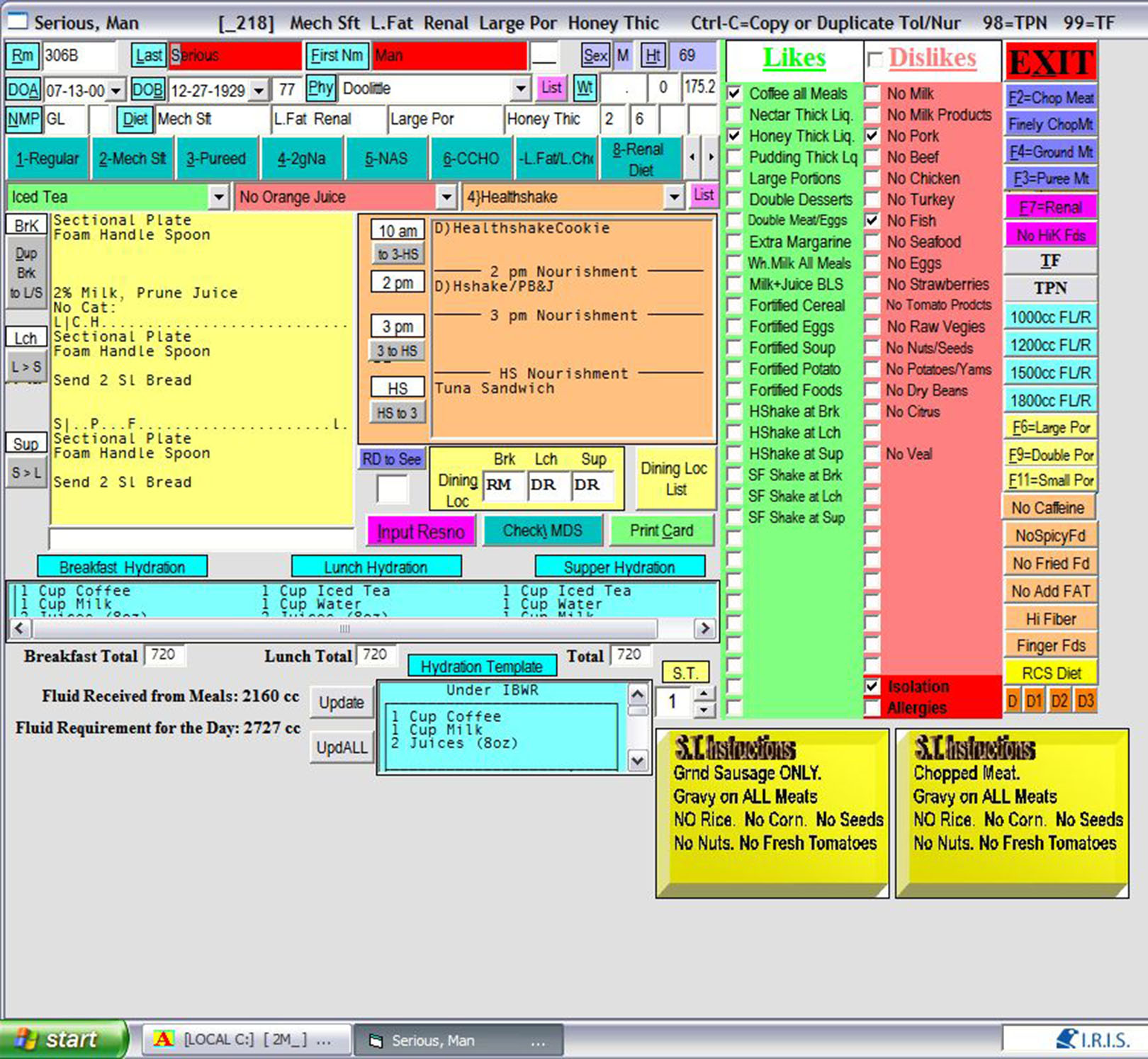1148x1059 pixels.
Task: Toggle the No Pork dislike checkbox
Action: (x=873, y=135)
